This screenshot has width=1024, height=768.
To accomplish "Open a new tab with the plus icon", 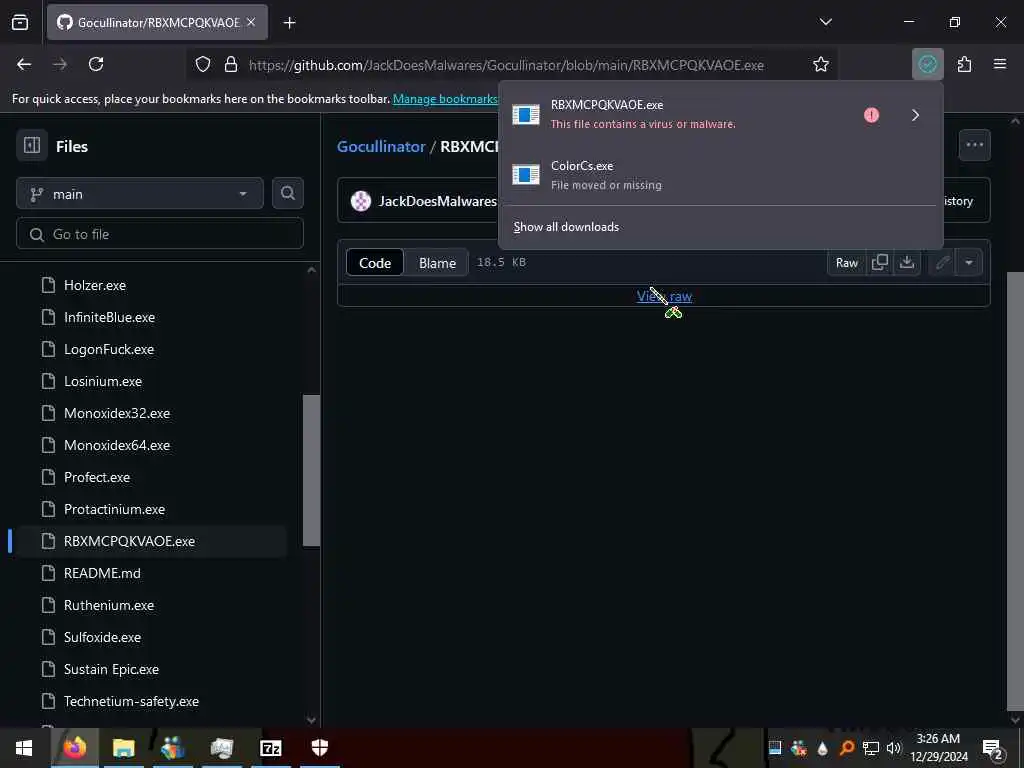I will tap(289, 23).
